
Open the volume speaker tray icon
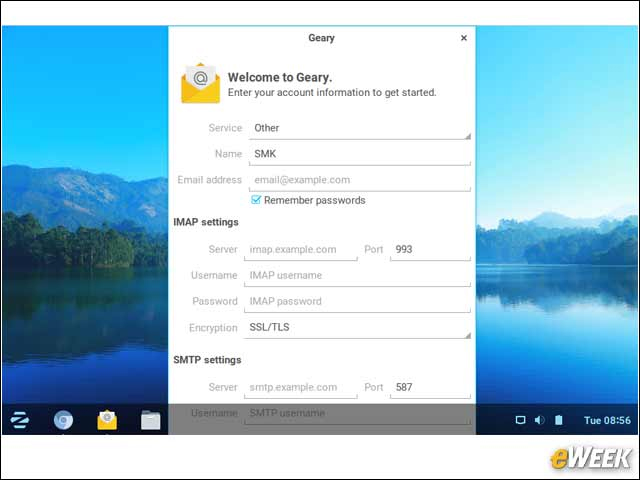click(539, 420)
